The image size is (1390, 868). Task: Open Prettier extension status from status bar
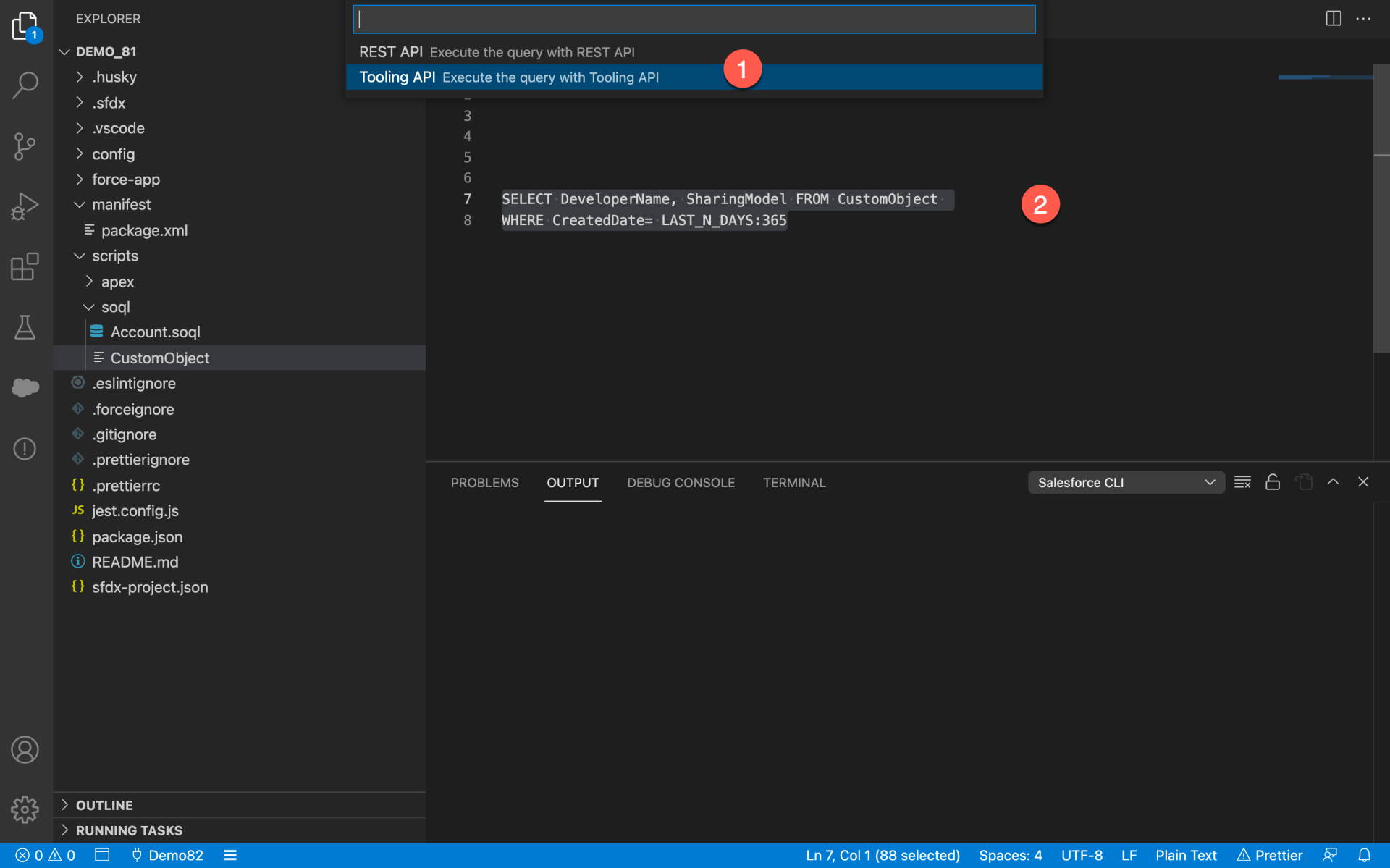coord(1270,855)
